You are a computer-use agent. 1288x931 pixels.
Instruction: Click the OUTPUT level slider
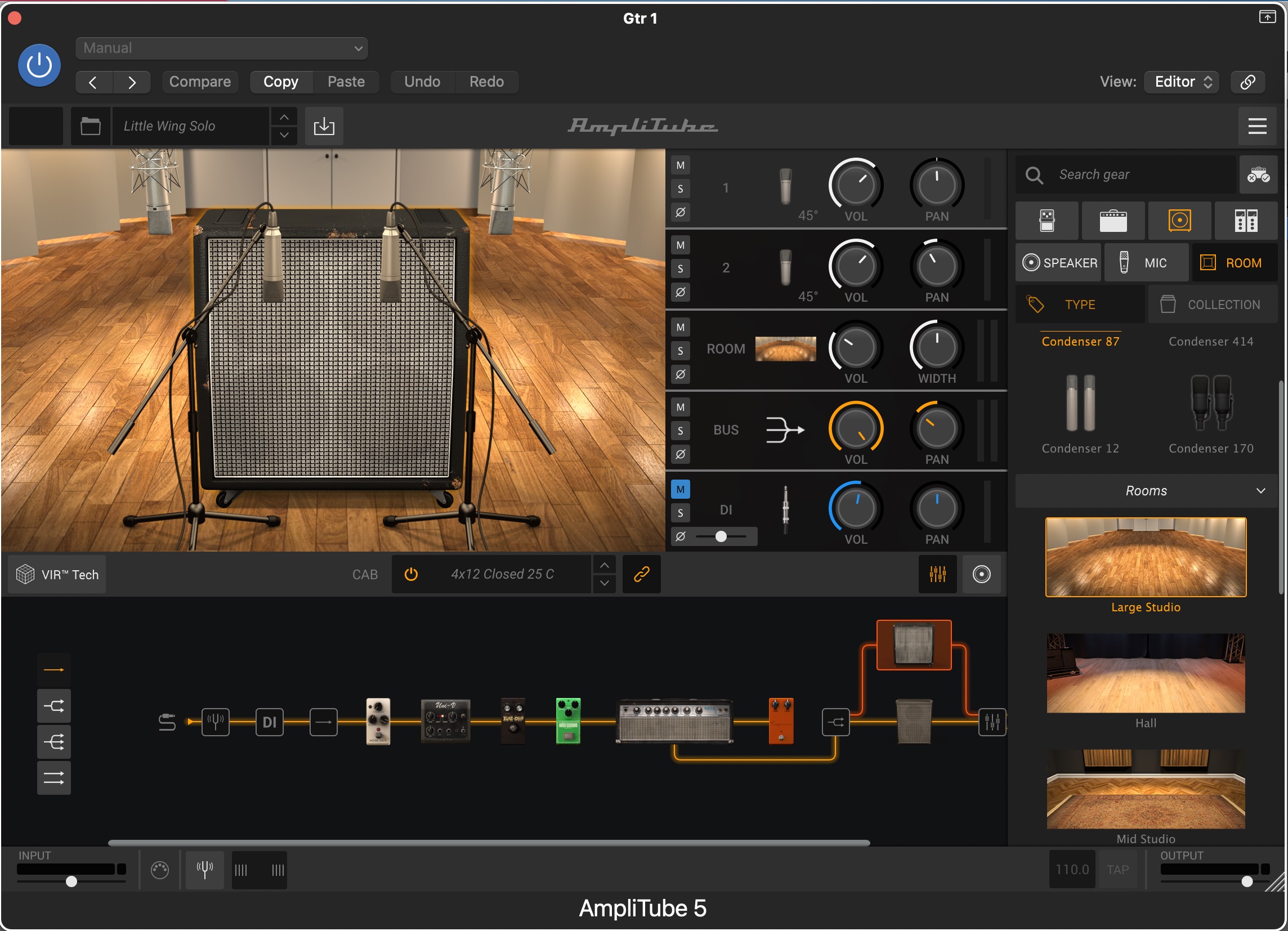(1215, 881)
